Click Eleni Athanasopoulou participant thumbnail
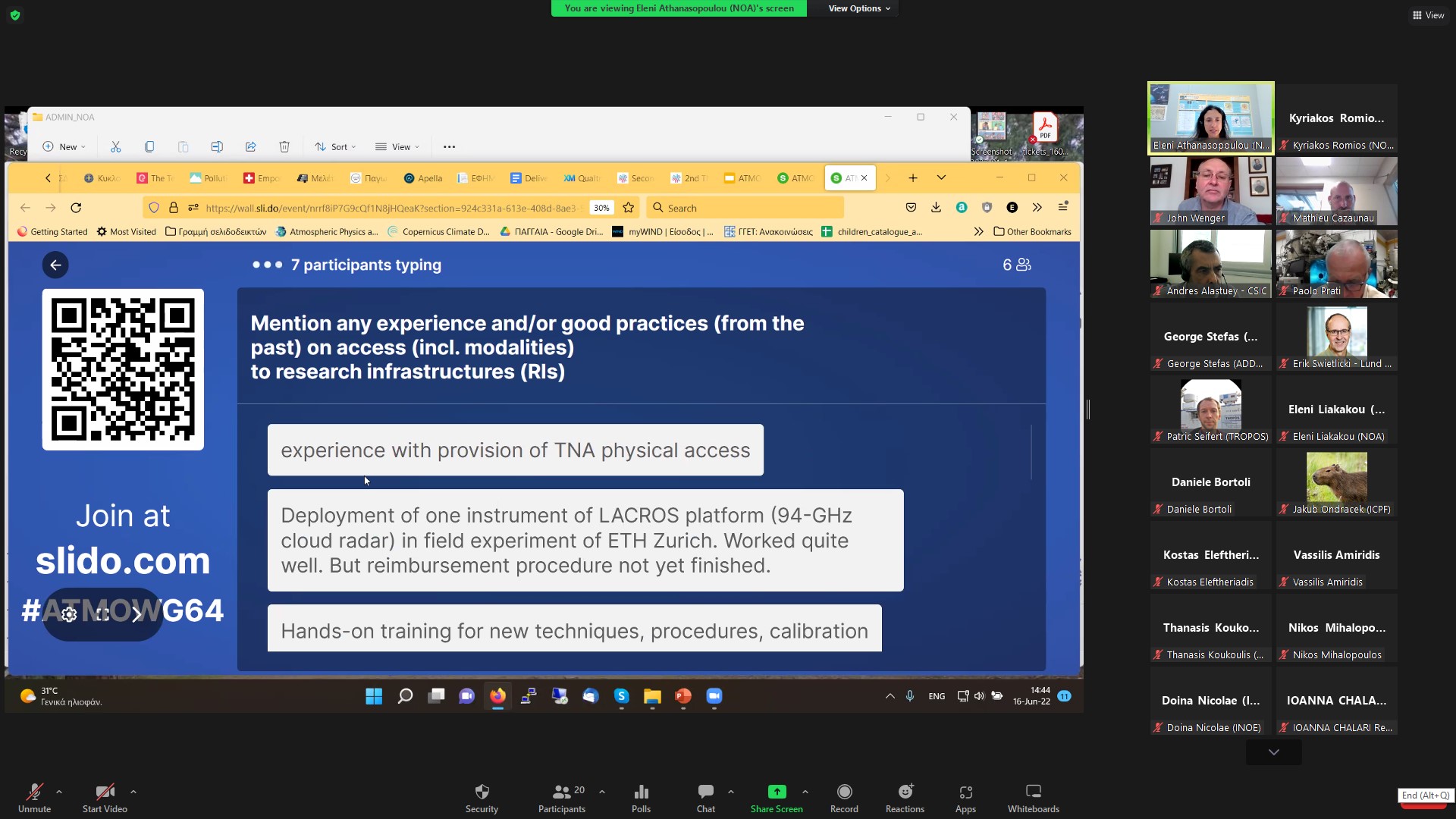1456x819 pixels. click(x=1210, y=117)
